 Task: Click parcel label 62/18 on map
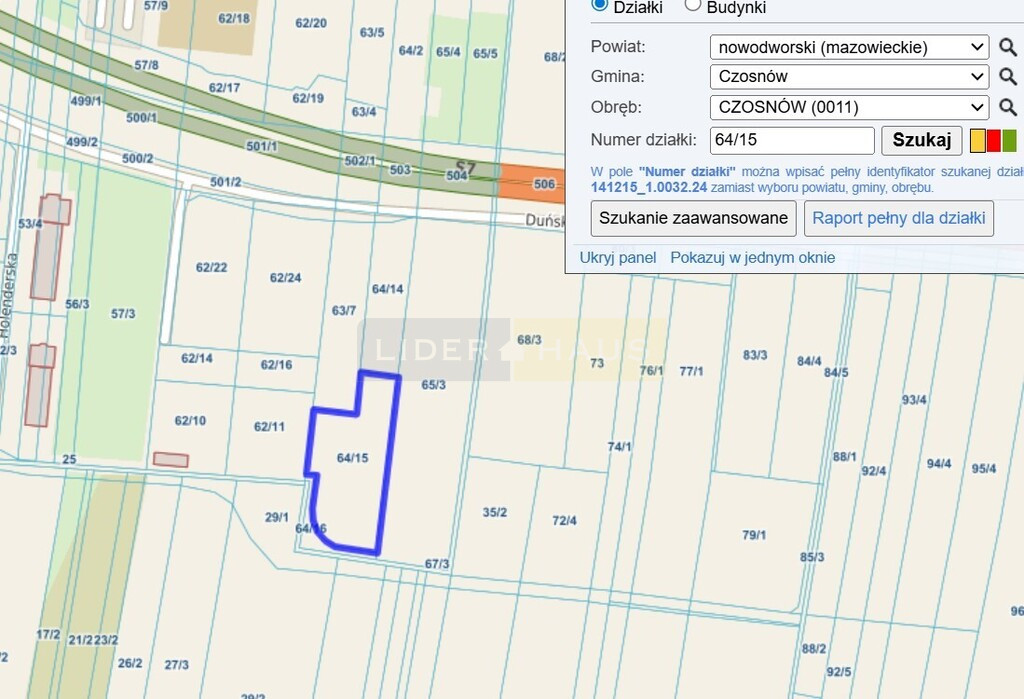234,18
